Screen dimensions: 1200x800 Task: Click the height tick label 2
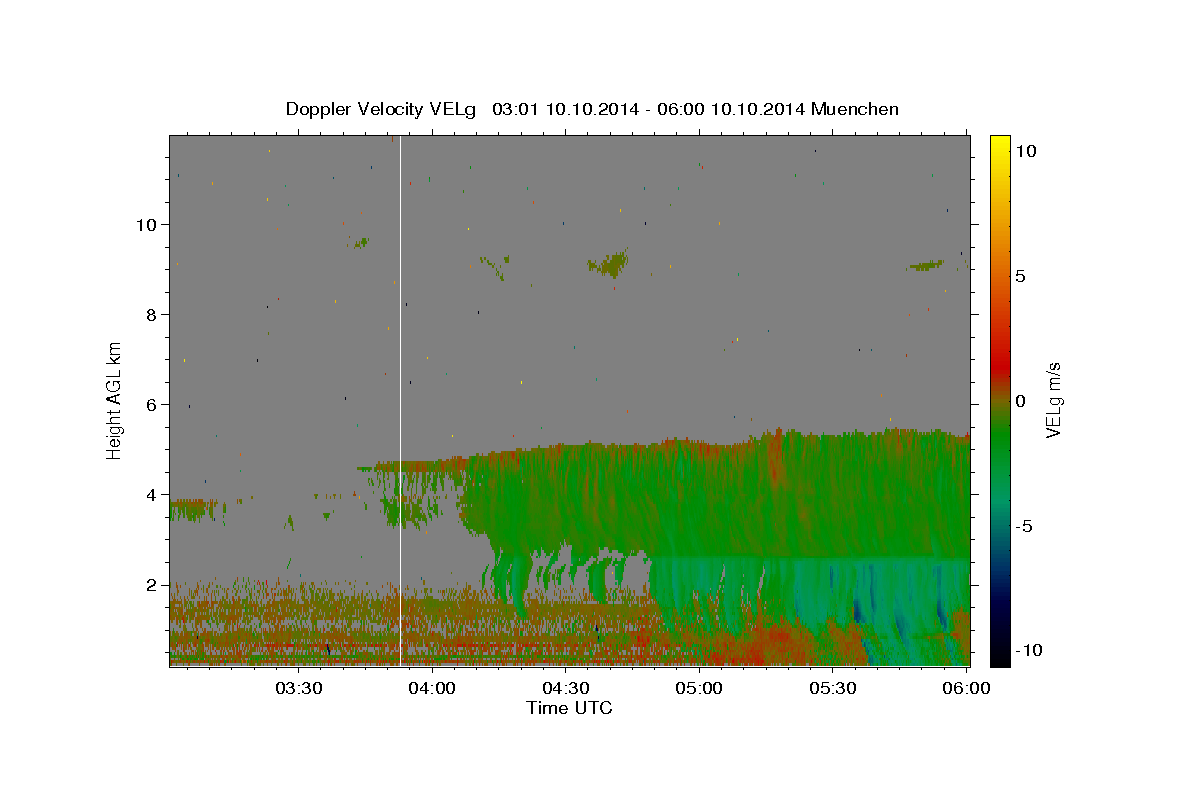coord(152,585)
